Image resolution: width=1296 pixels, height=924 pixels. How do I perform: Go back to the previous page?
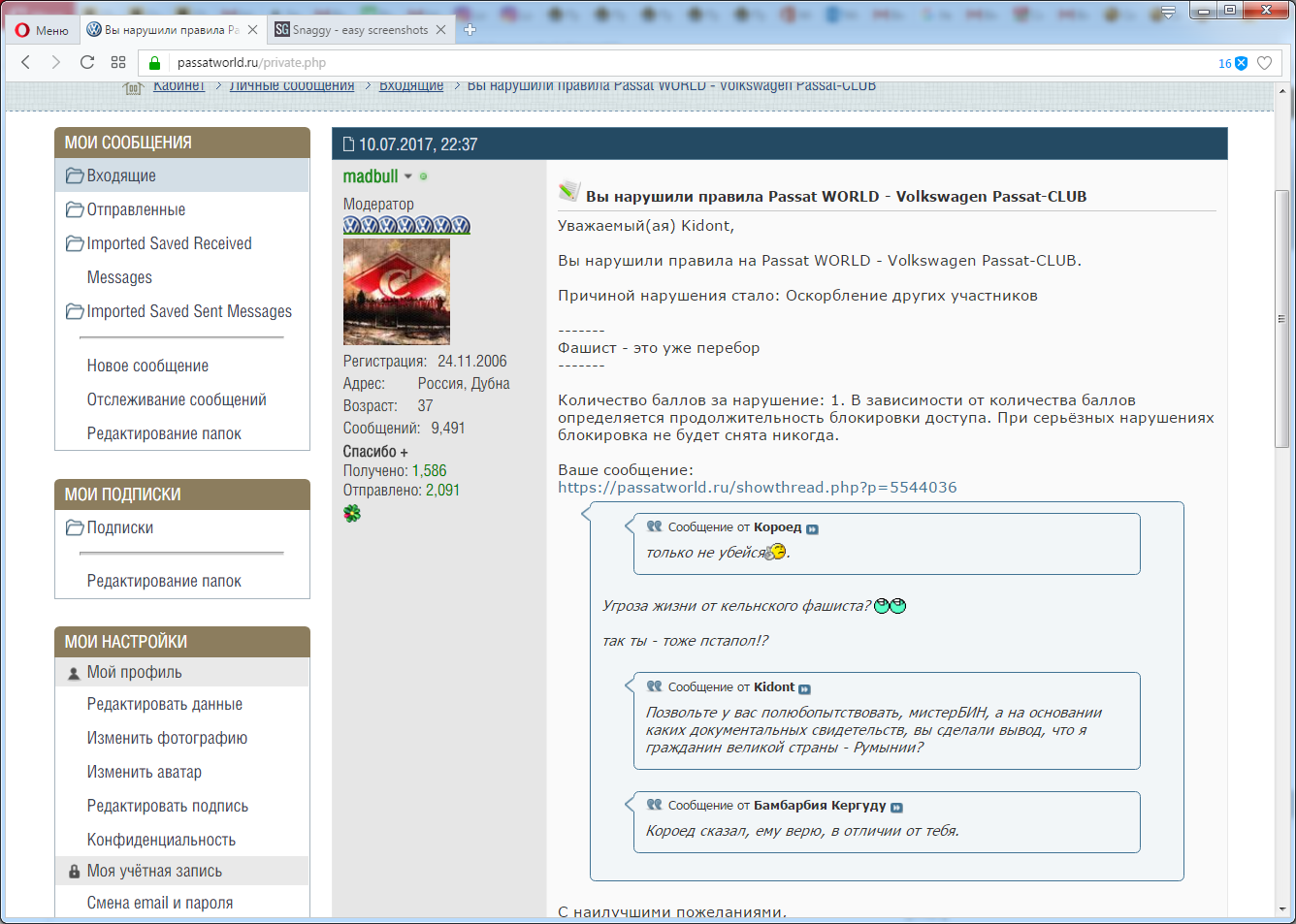click(x=26, y=62)
